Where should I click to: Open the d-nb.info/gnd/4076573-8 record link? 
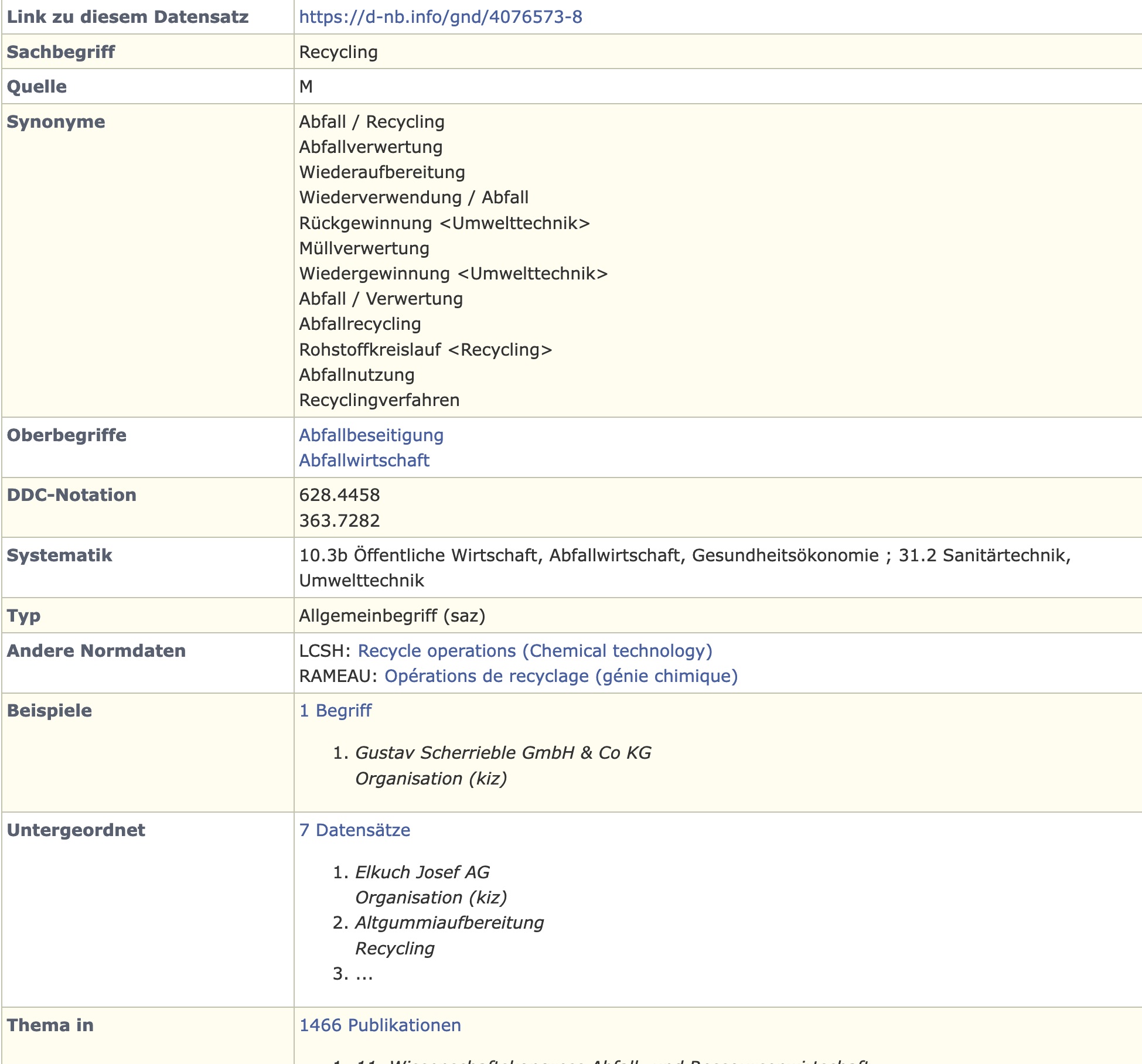pyautogui.click(x=441, y=17)
